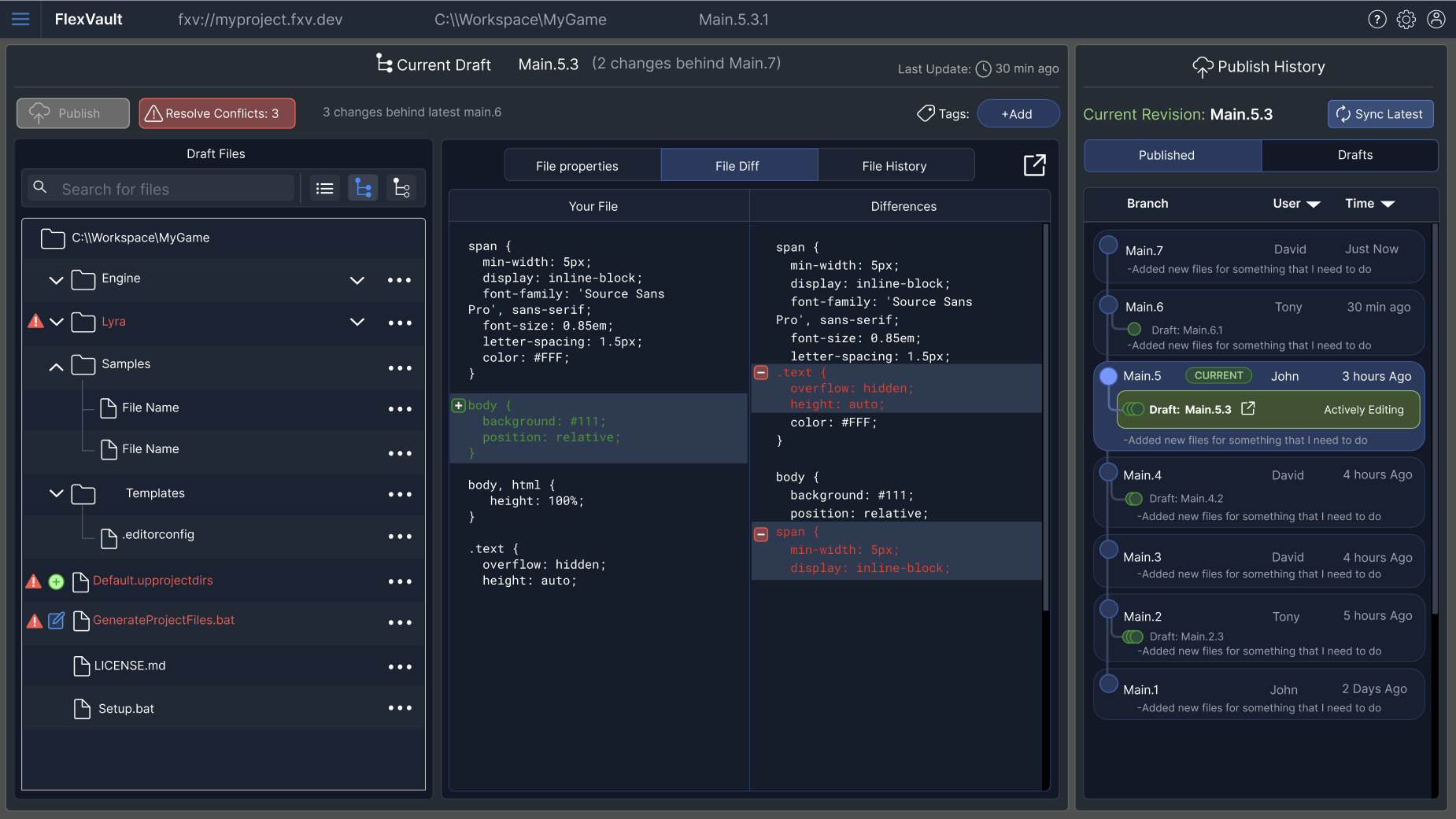1456x819 pixels.
Task: Click the +Add tag button
Action: 1018,113
